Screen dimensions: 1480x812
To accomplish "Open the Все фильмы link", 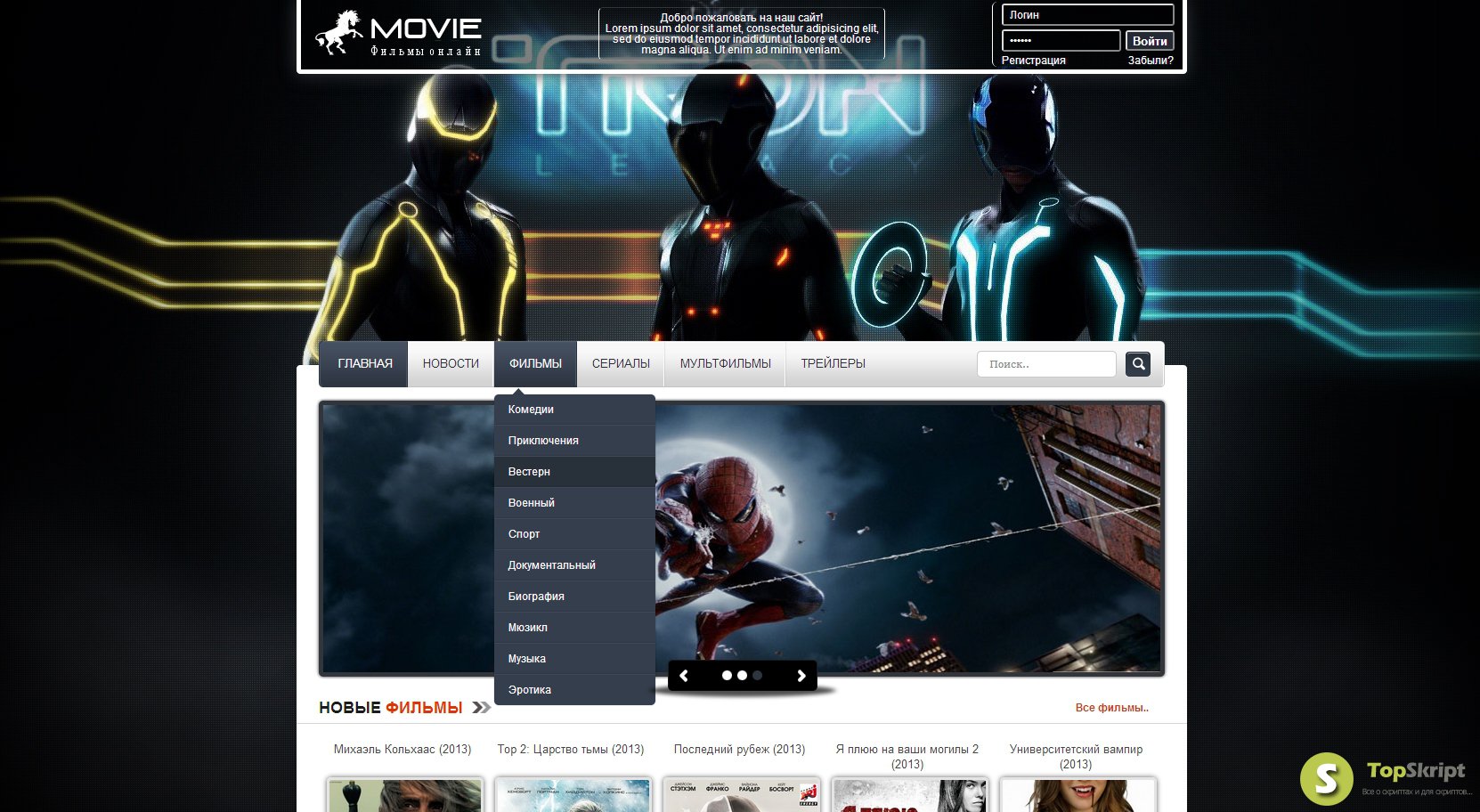I will 1111,708.
